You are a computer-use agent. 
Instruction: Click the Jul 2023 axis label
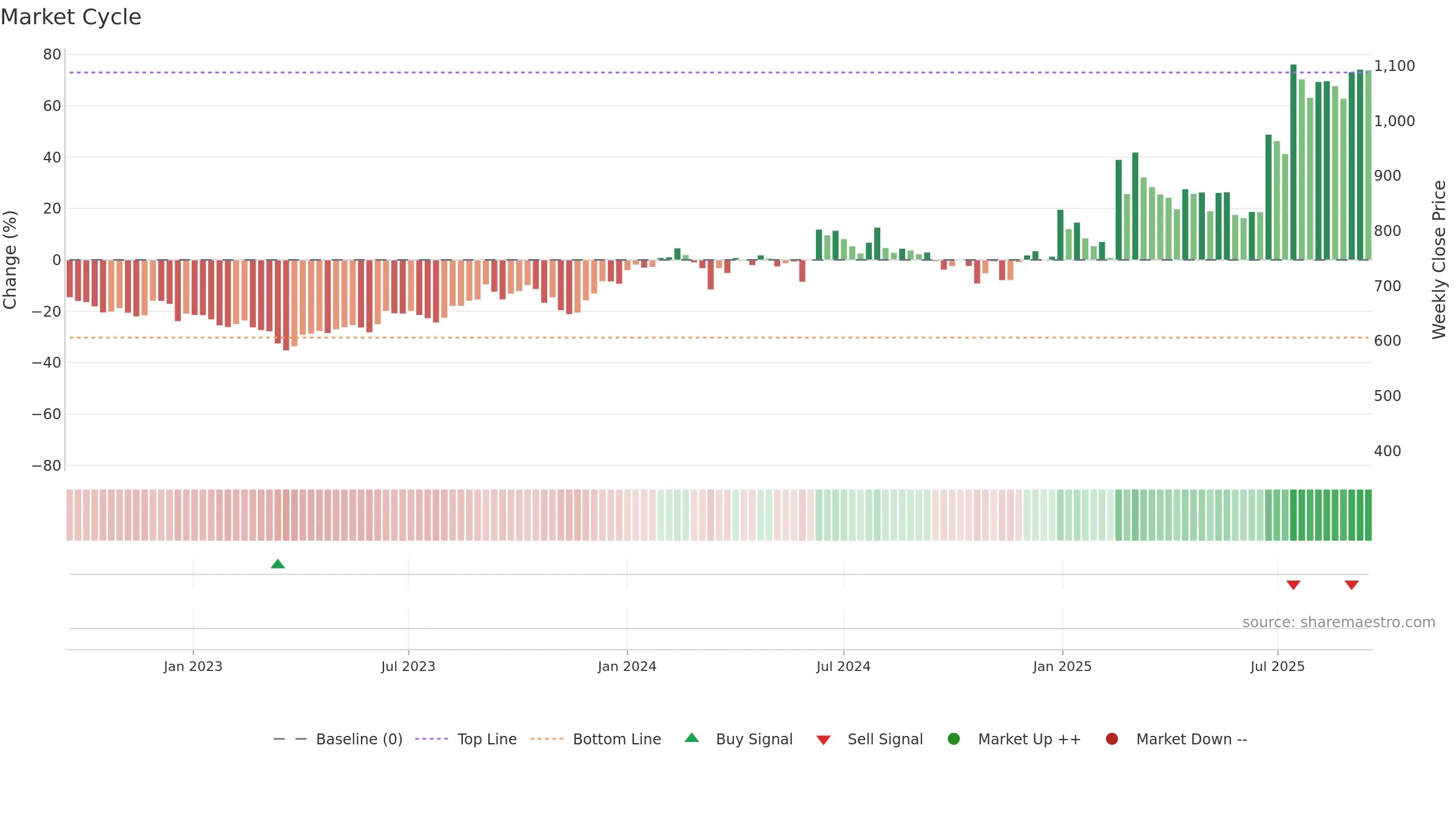(x=408, y=667)
